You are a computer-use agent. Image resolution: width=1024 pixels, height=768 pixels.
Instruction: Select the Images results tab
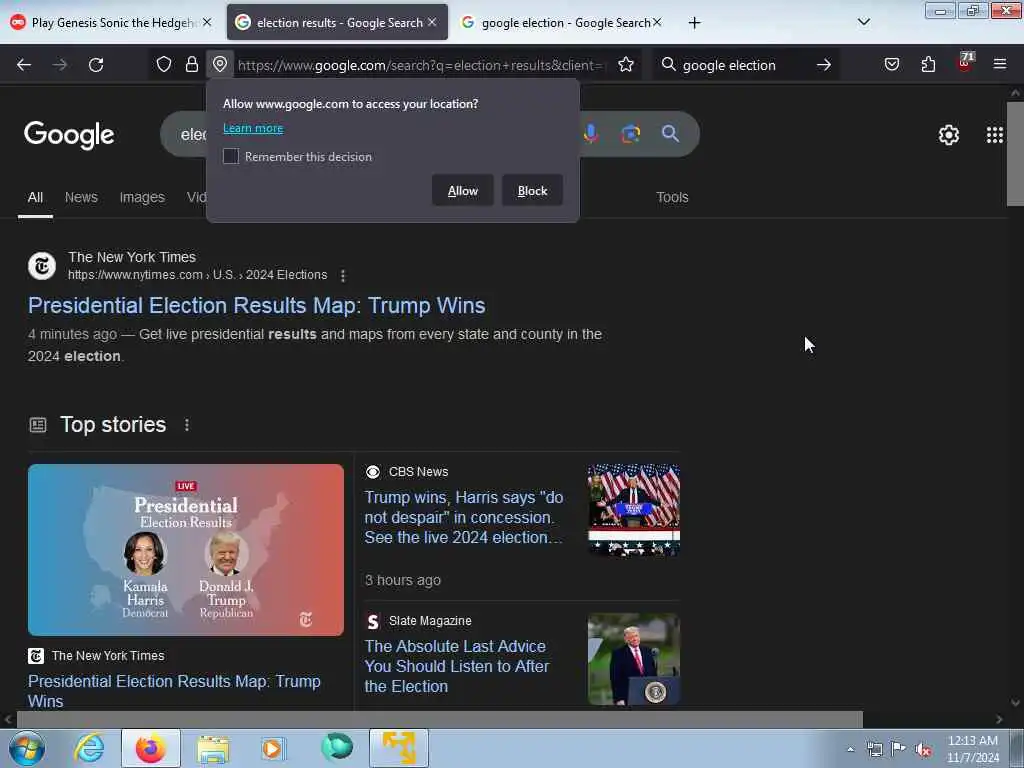tap(142, 197)
